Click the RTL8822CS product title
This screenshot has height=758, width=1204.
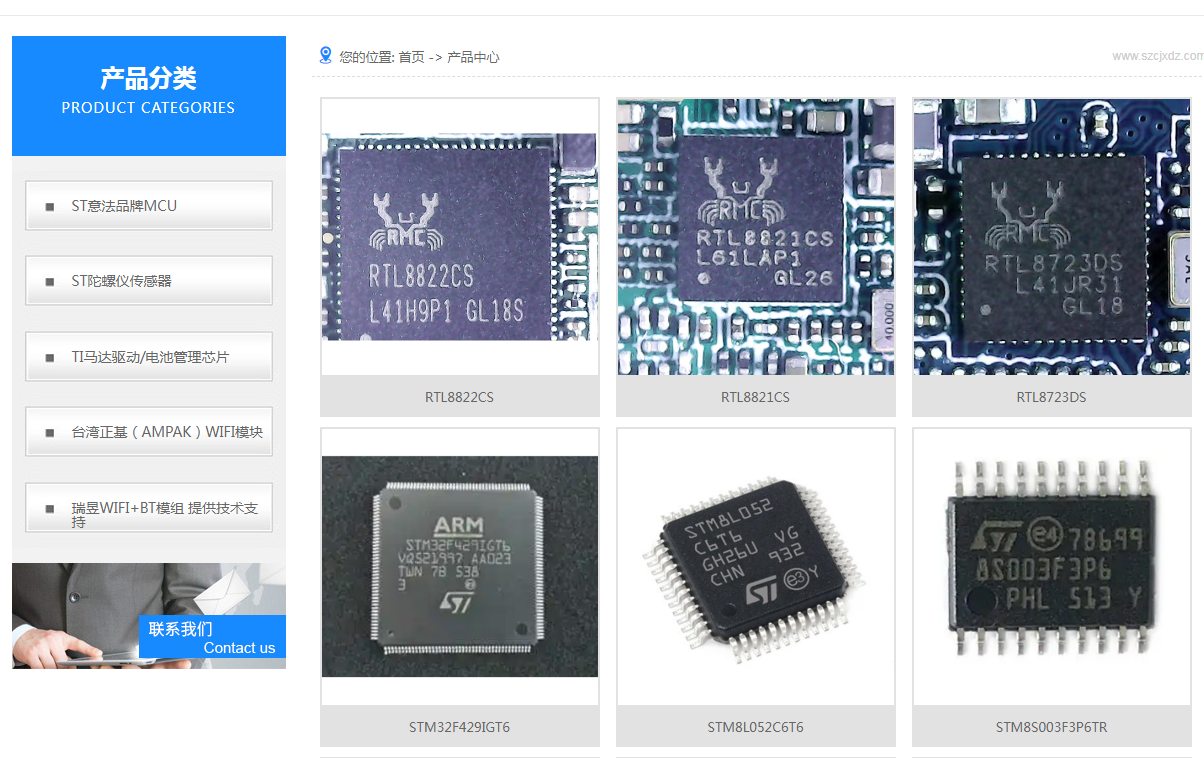pos(459,397)
